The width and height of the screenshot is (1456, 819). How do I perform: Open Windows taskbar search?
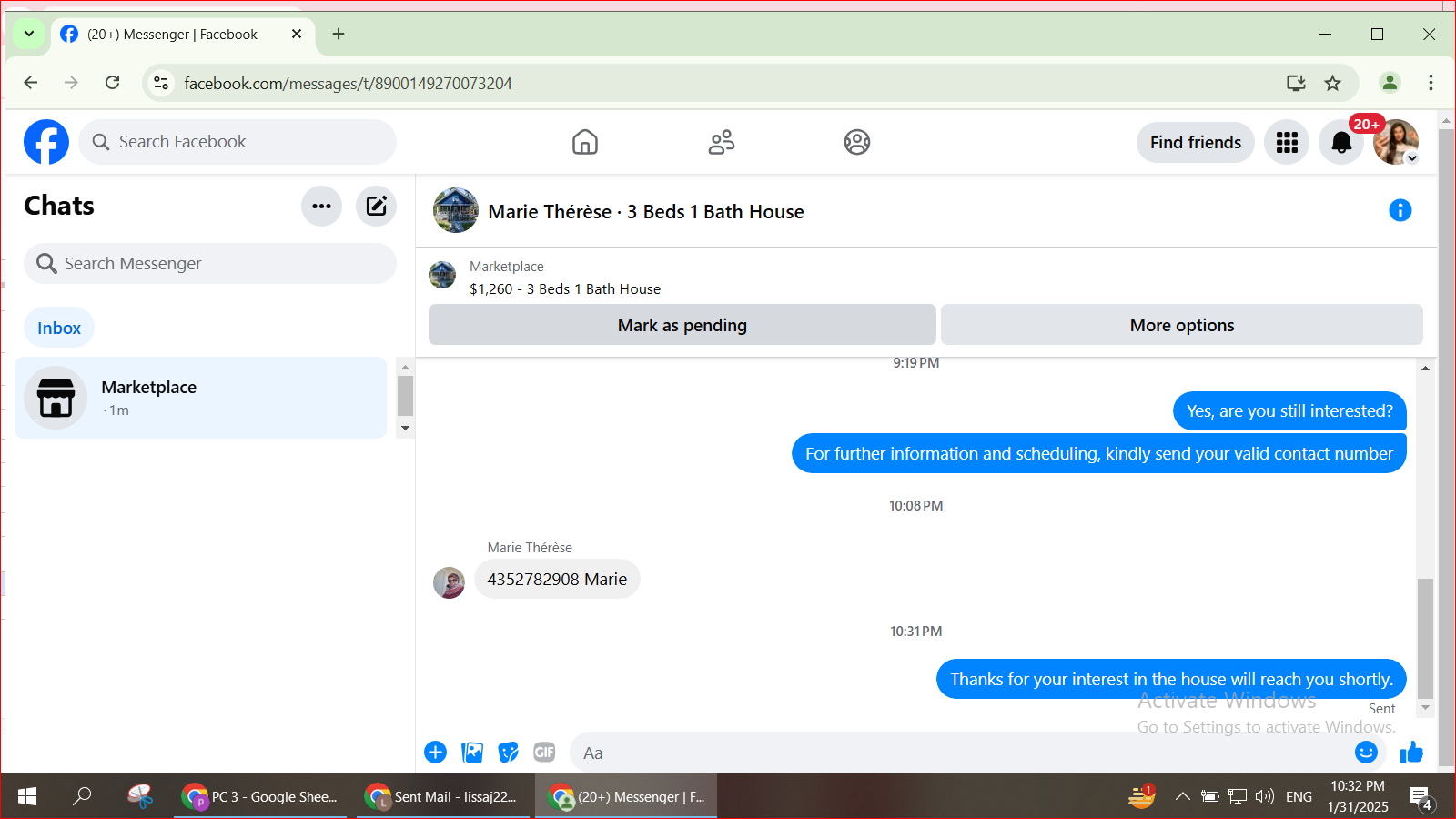[x=82, y=796]
